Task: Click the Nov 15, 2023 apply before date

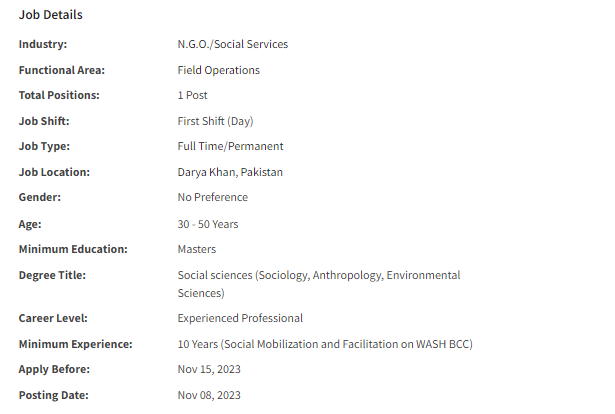Action: pyautogui.click(x=209, y=369)
